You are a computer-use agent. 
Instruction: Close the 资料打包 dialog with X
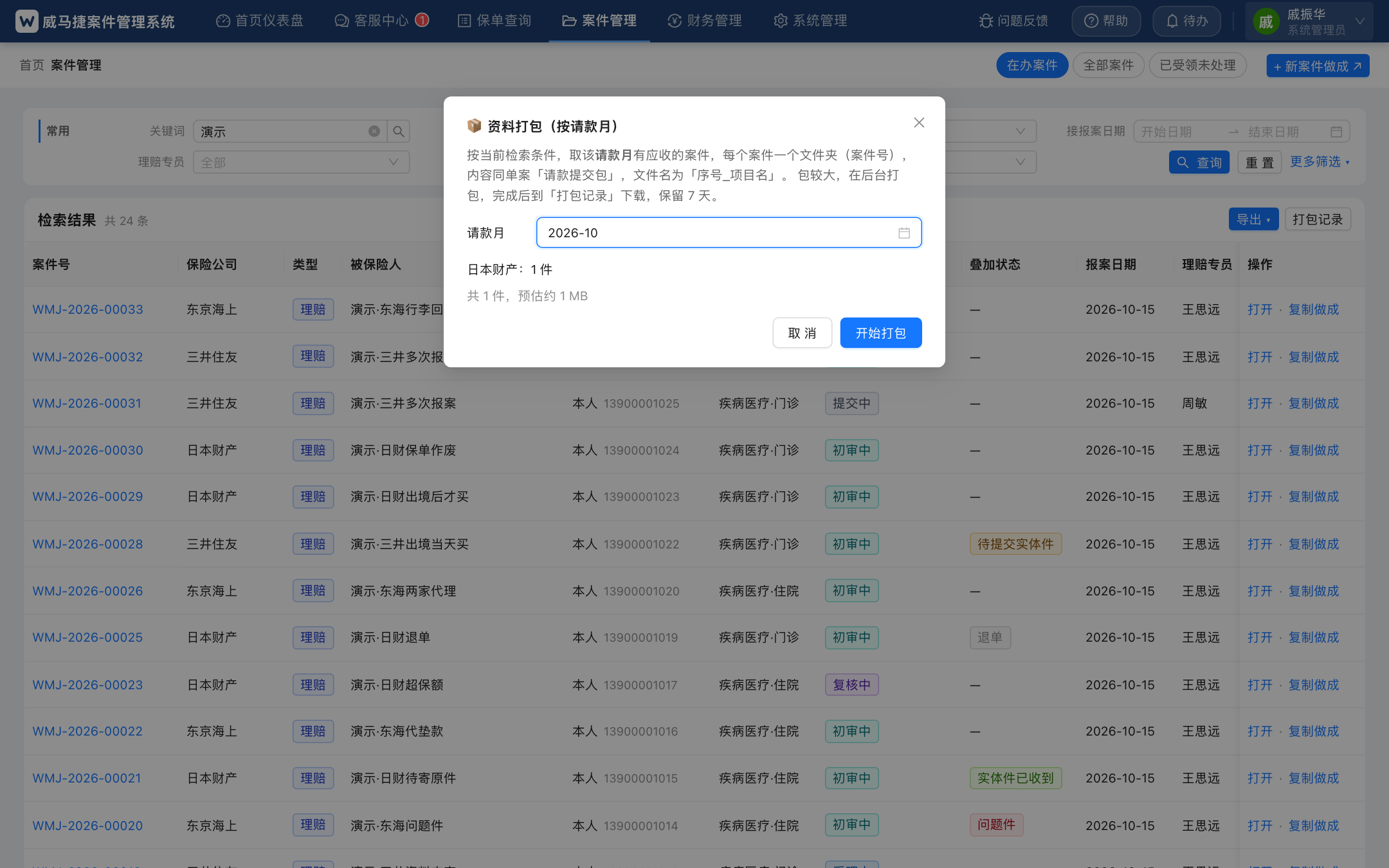click(x=919, y=123)
